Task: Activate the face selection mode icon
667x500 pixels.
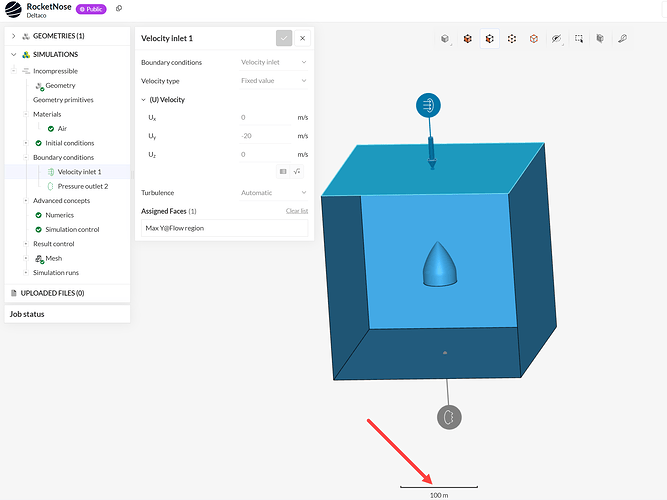Action: (490, 39)
